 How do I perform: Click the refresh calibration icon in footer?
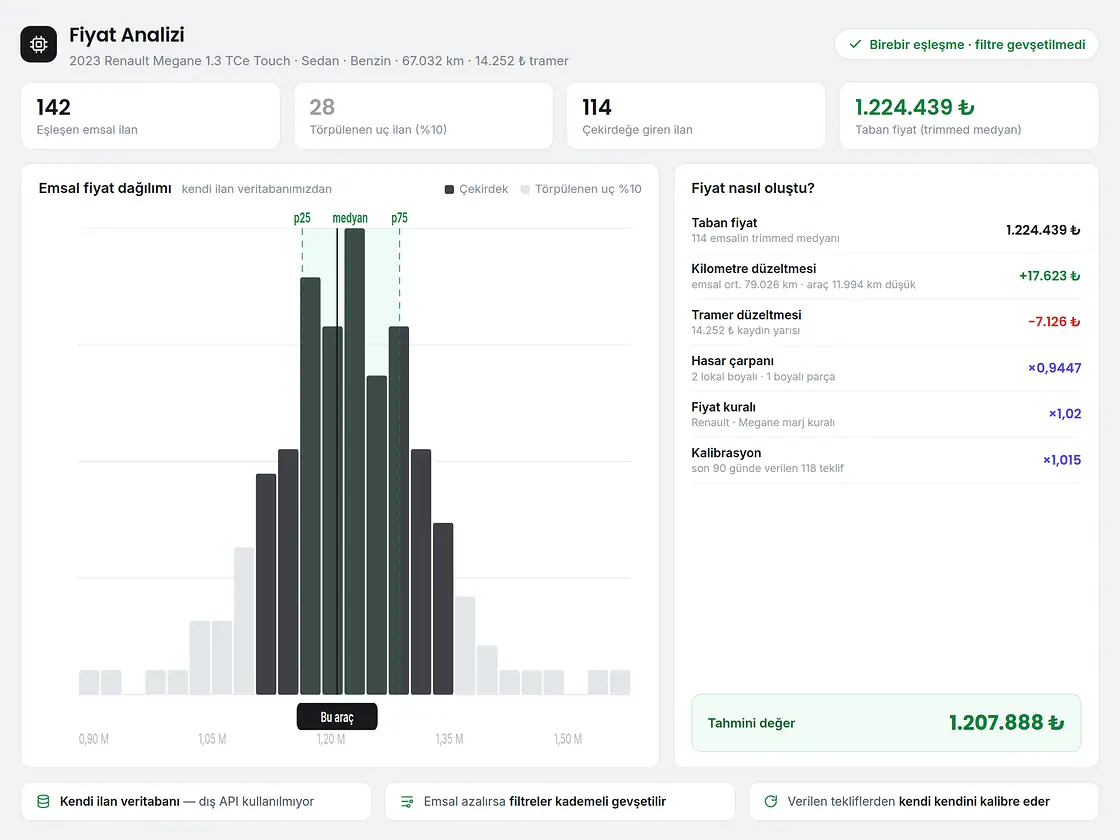[771, 801]
